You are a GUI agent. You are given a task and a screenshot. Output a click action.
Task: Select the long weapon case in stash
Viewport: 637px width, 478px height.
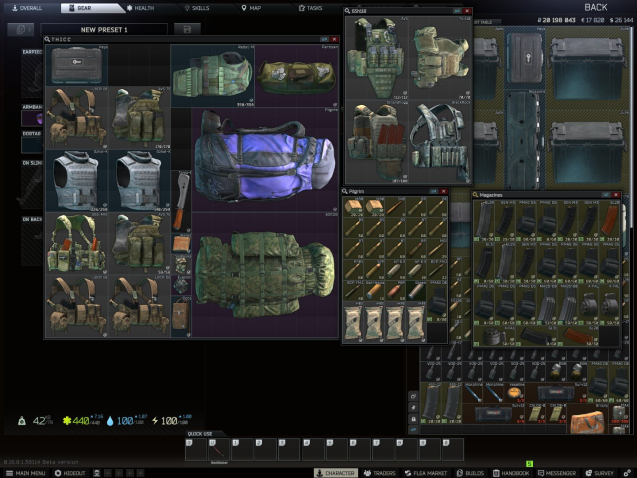click(x=525, y=140)
